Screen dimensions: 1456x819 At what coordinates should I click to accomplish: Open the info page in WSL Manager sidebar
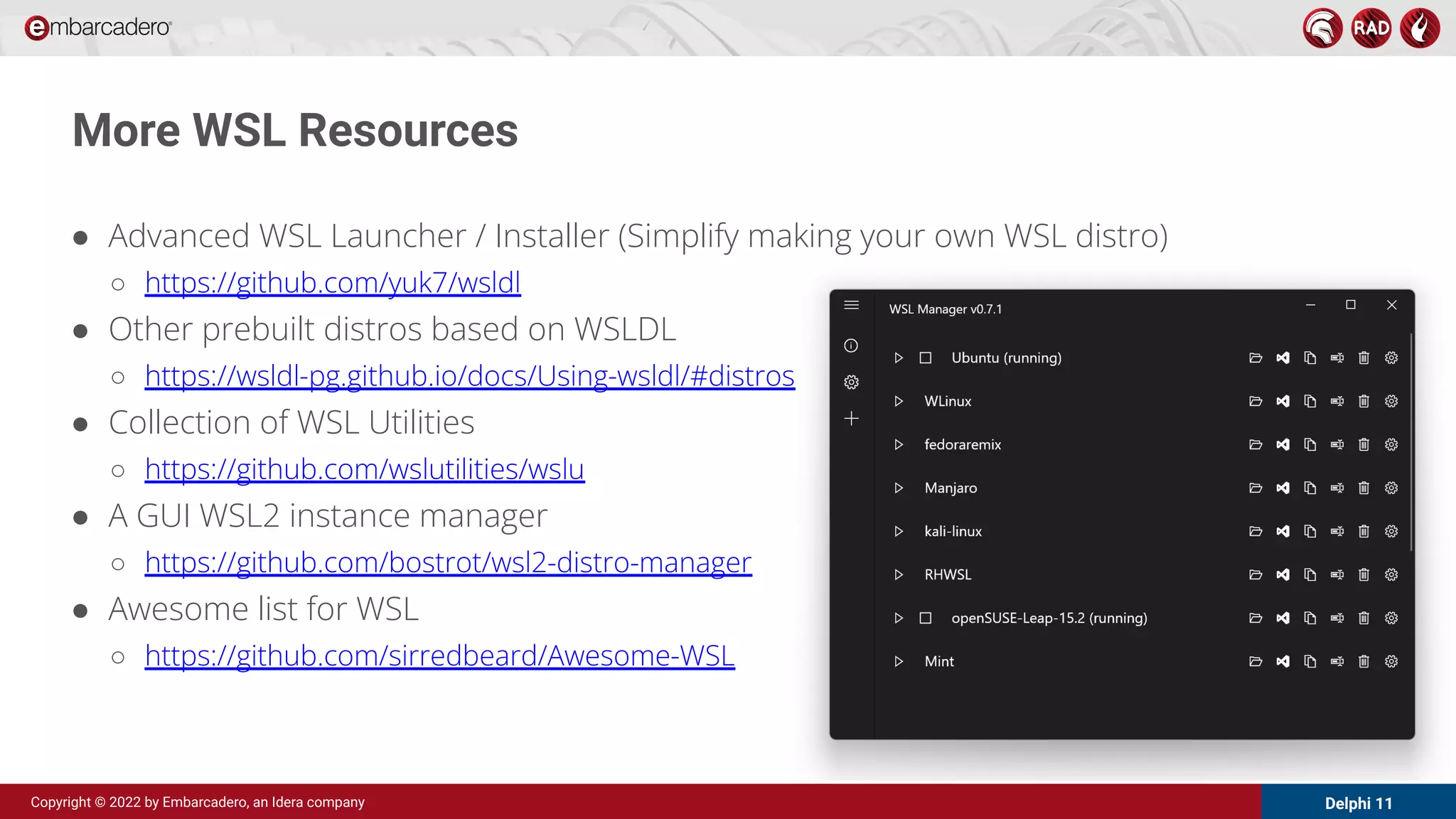(x=851, y=346)
